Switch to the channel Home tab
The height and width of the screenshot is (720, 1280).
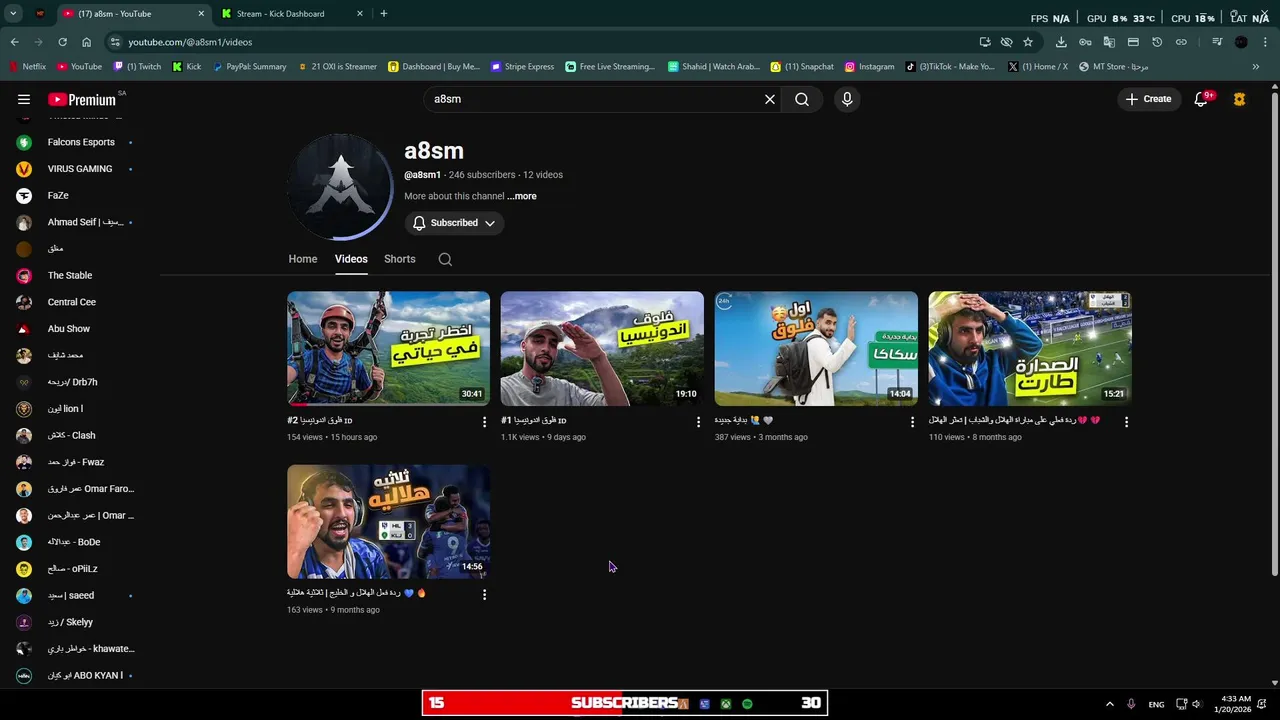point(303,259)
